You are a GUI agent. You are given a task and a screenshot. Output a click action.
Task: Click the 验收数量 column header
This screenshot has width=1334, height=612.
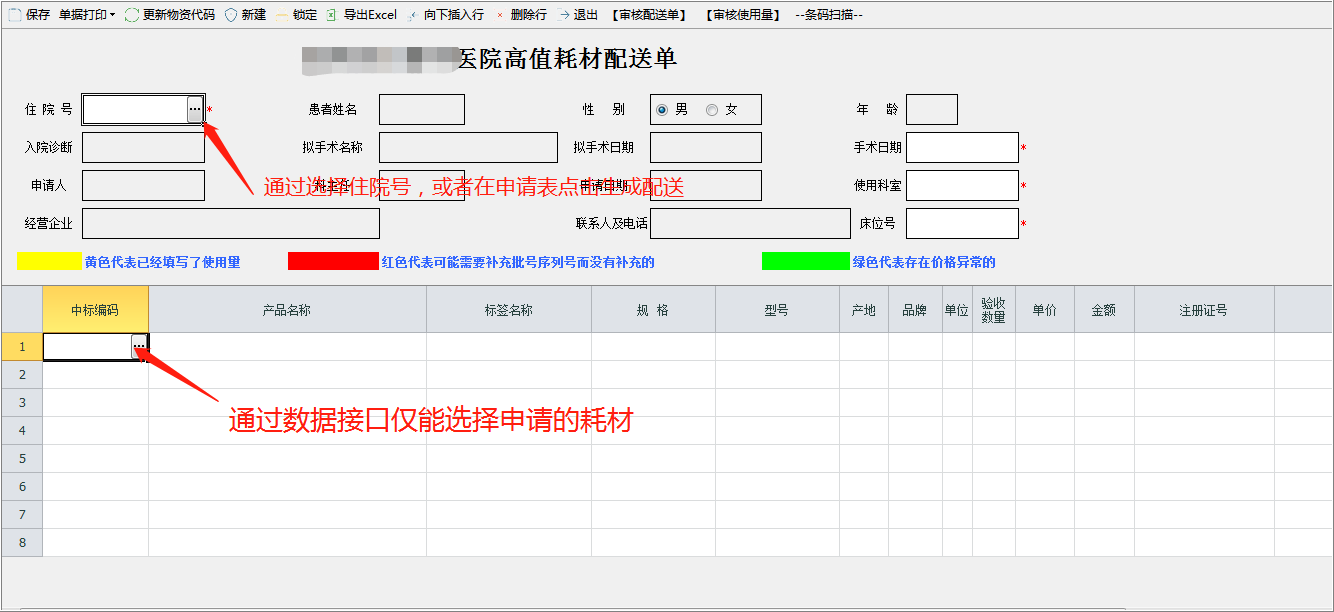994,310
